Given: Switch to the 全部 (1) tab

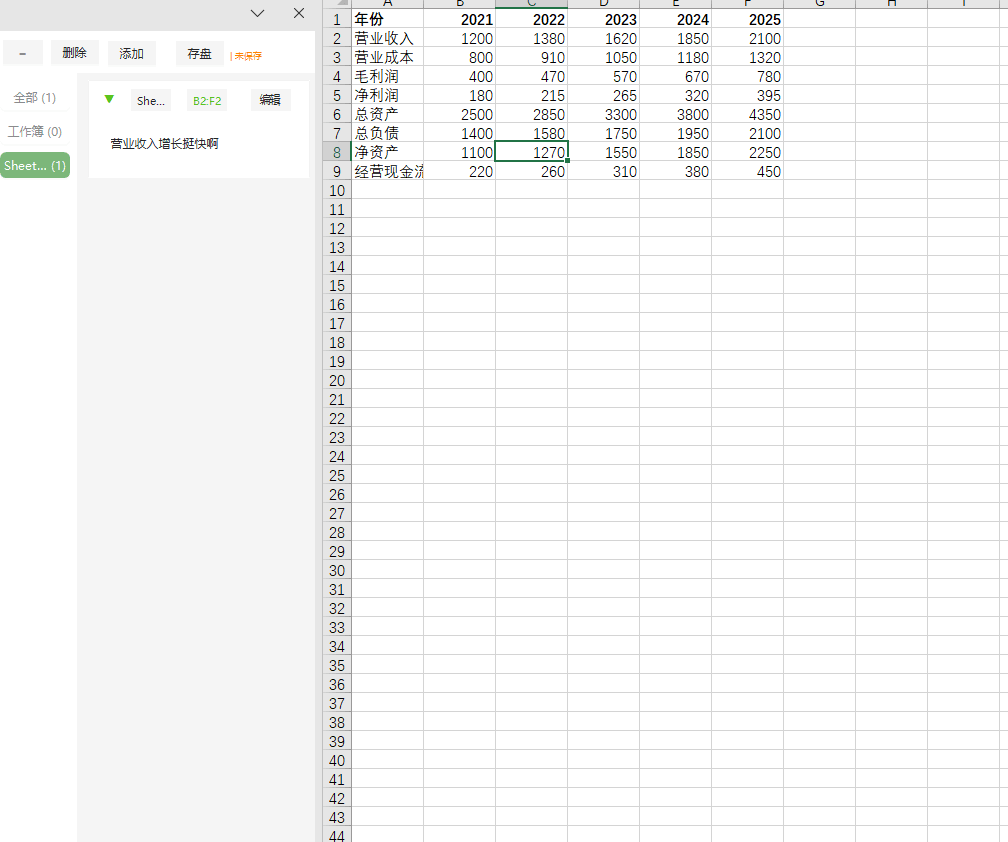Looking at the screenshot, I should [35, 98].
